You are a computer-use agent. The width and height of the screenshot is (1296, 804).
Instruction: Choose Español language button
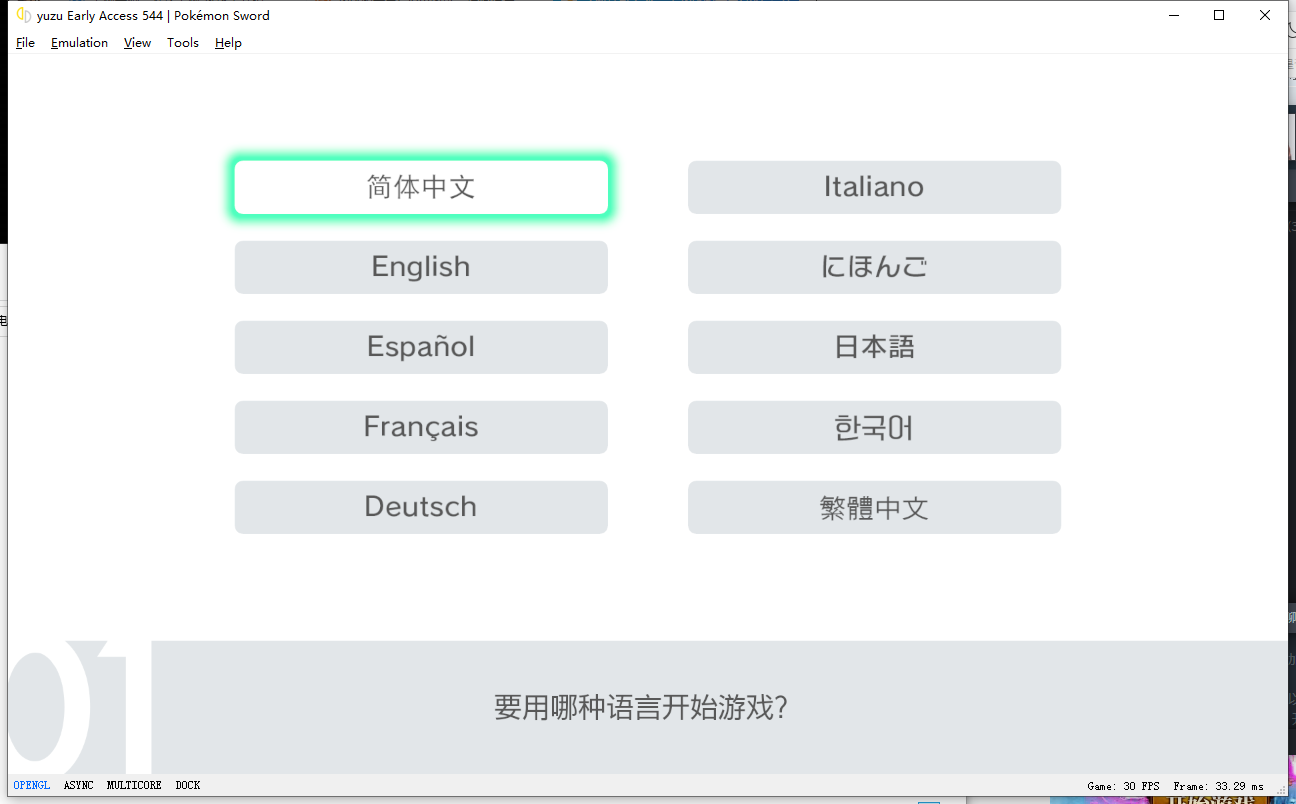[421, 347]
